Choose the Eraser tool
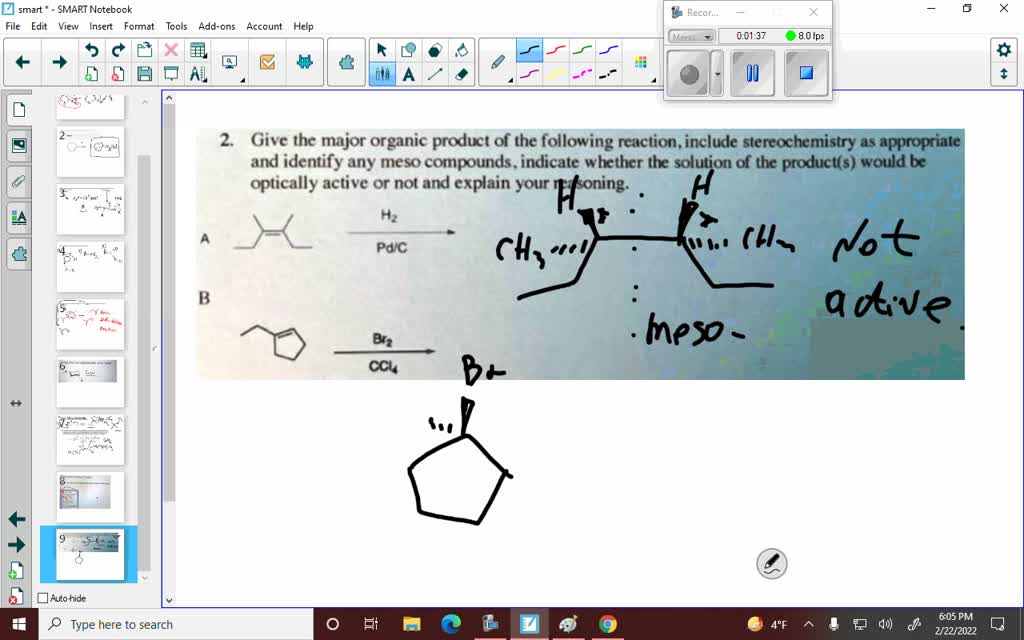Viewport: 1024px width, 640px height. pos(460,74)
